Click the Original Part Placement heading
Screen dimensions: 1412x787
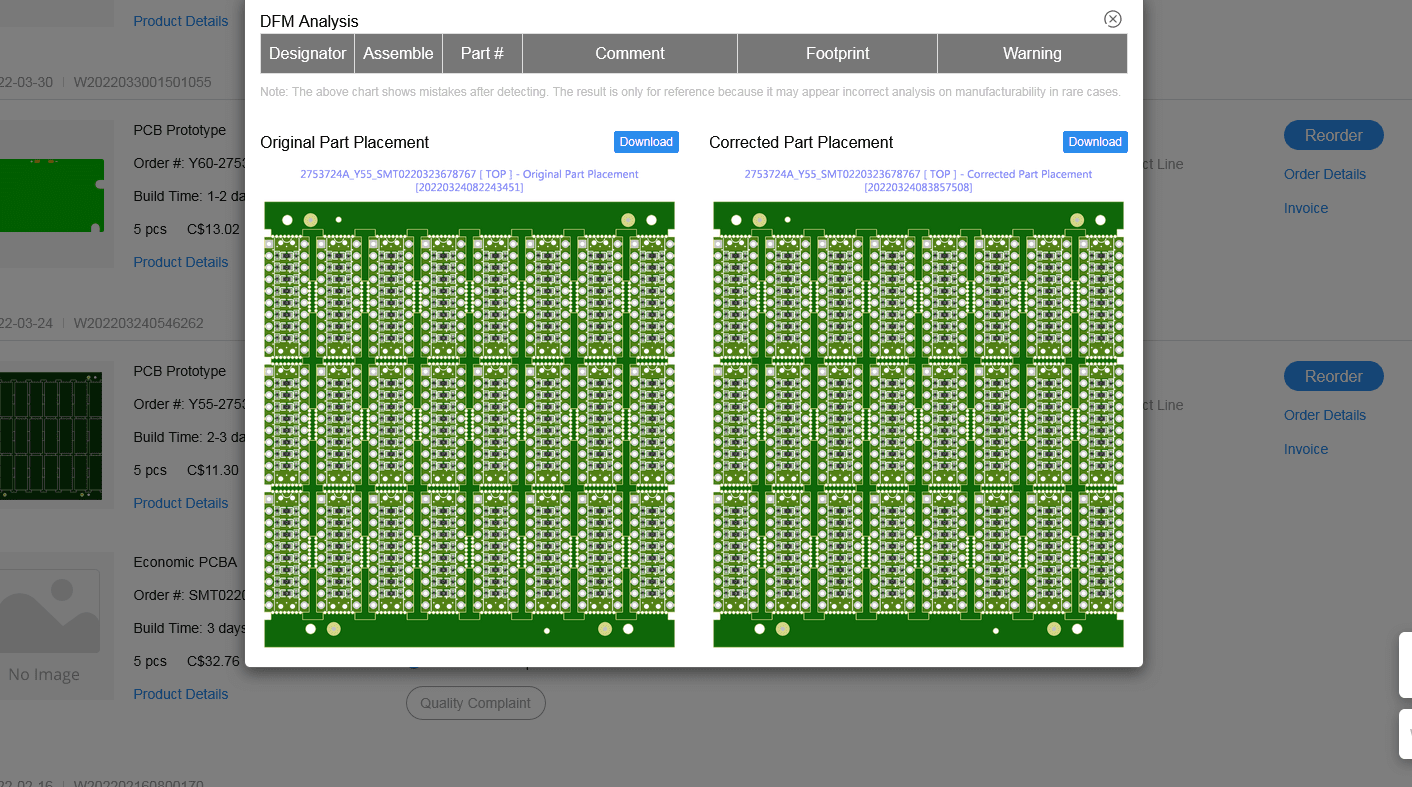coord(345,142)
